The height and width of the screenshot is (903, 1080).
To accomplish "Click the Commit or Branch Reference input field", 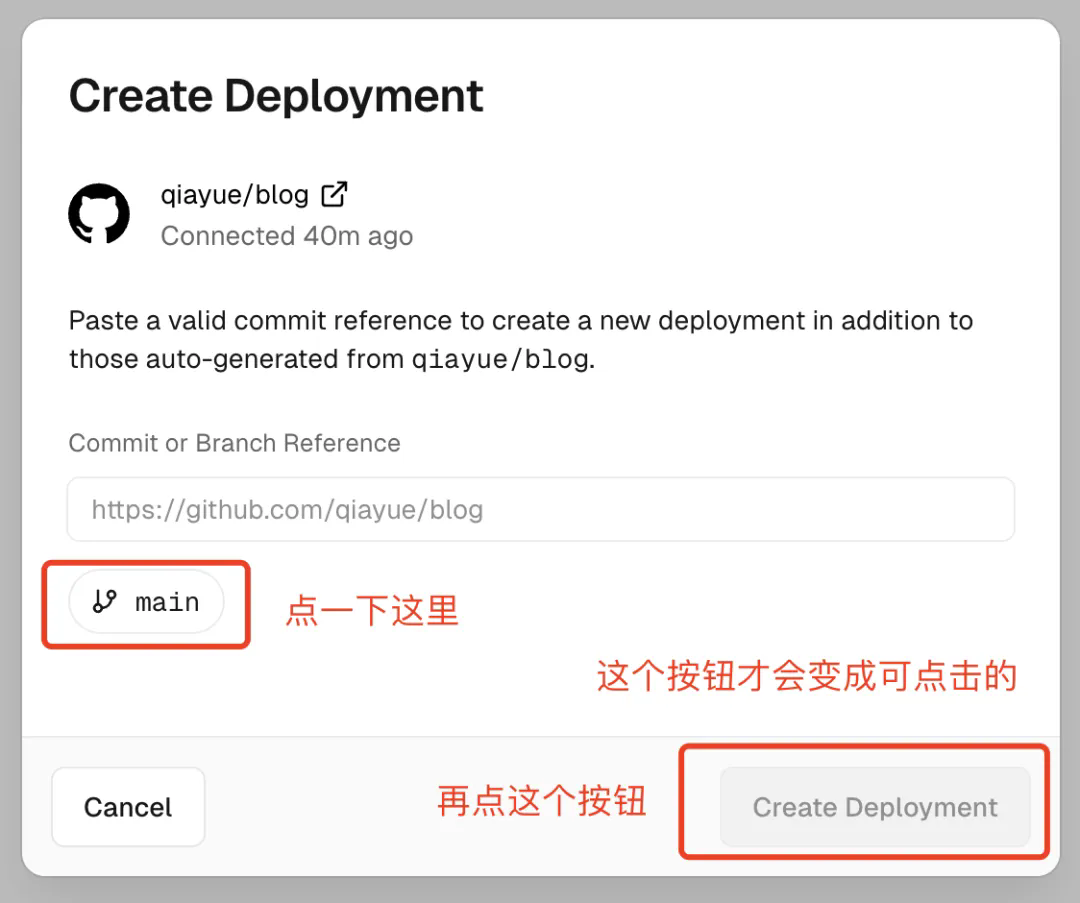I will [541, 509].
